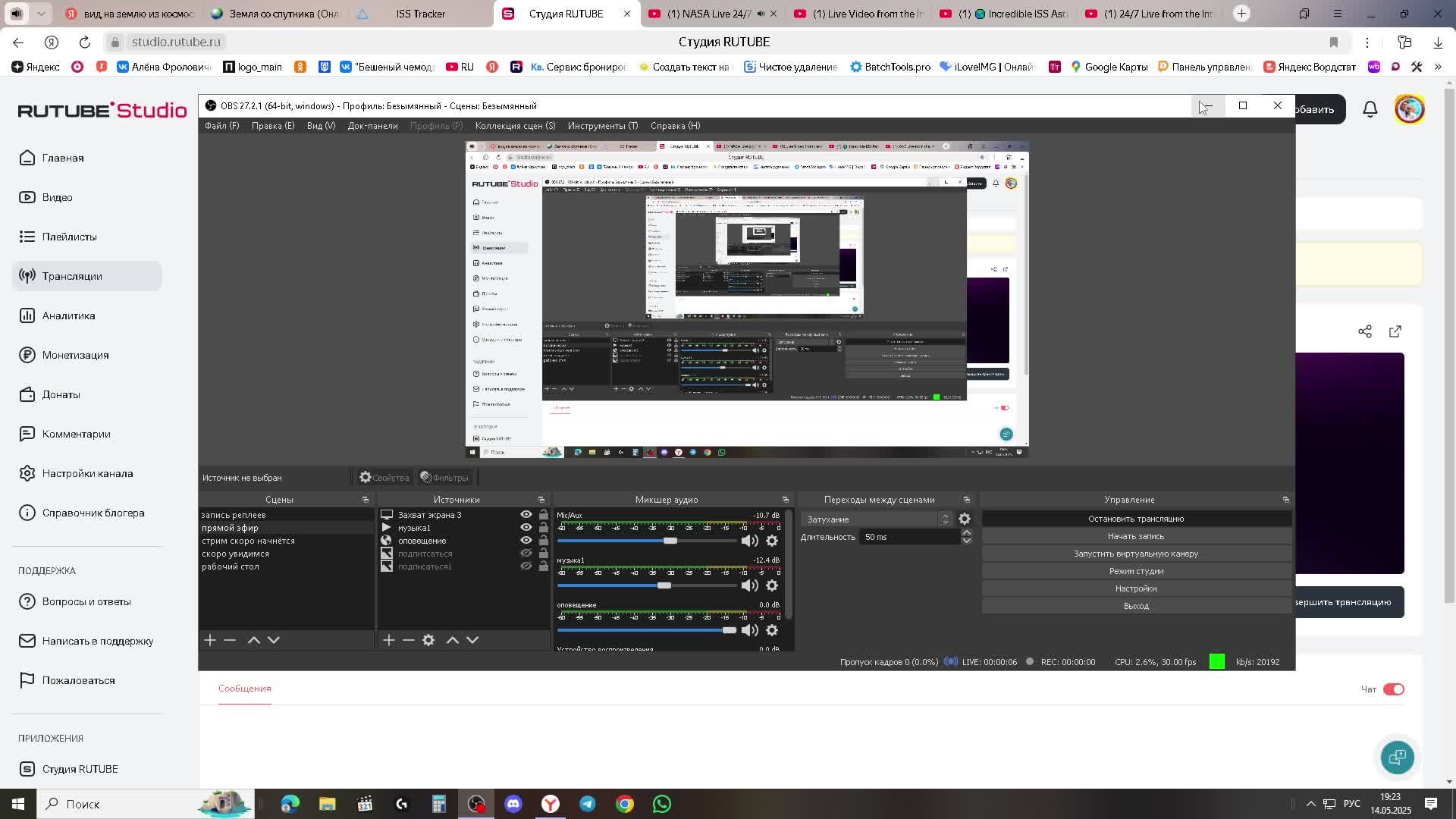The width and height of the screenshot is (1456, 819).
Task: Open transition properties gear next to Затухание
Action: pos(965,519)
